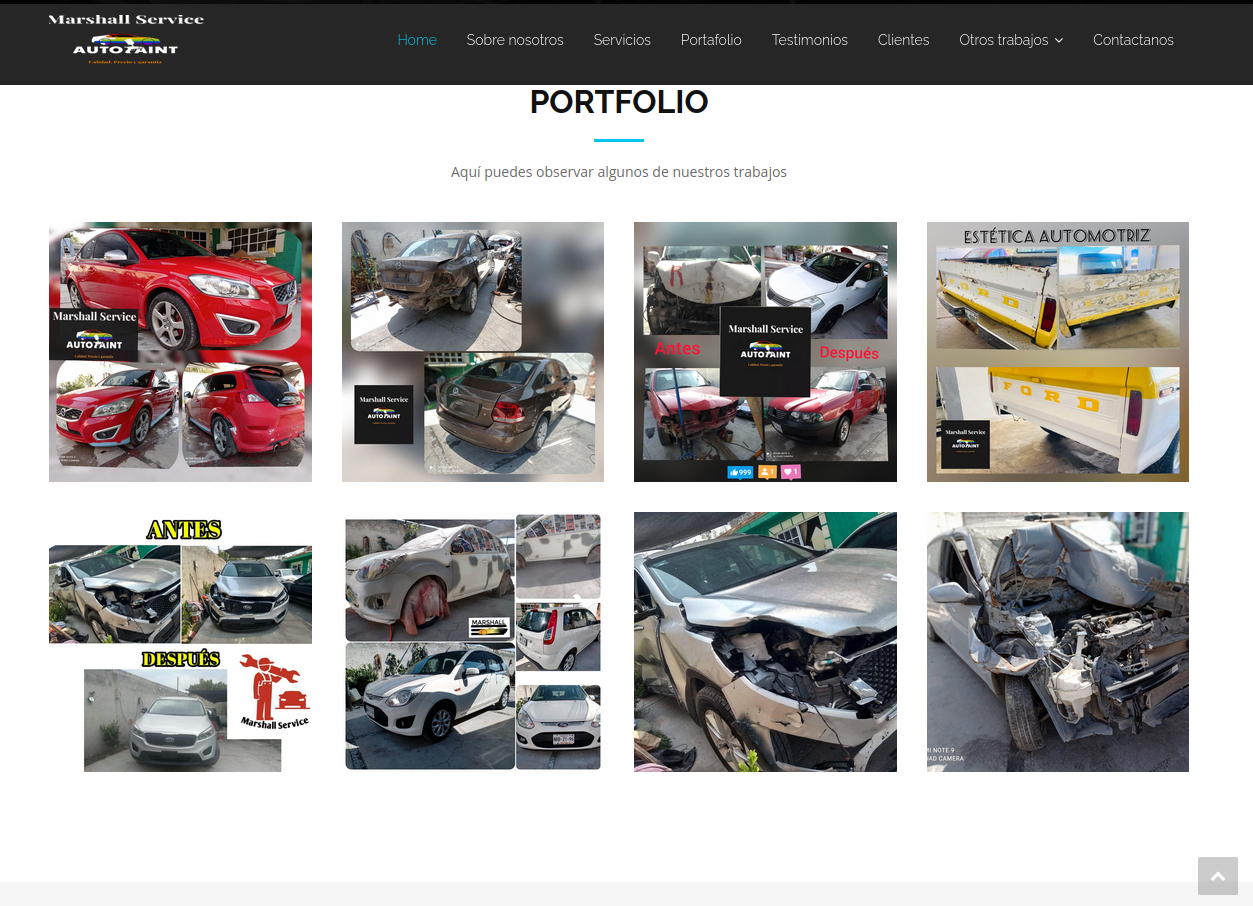The image size is (1253, 906).
Task: Go to Contactanos page link
Action: (x=1133, y=40)
